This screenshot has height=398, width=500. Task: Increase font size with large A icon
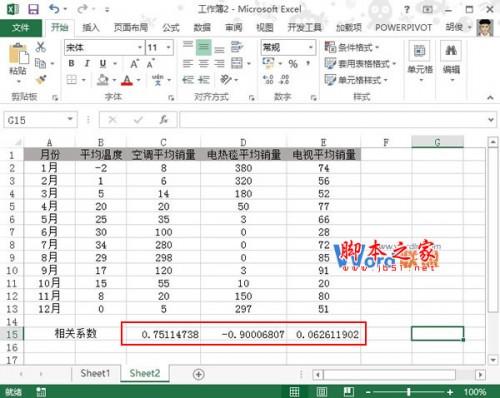point(134,63)
